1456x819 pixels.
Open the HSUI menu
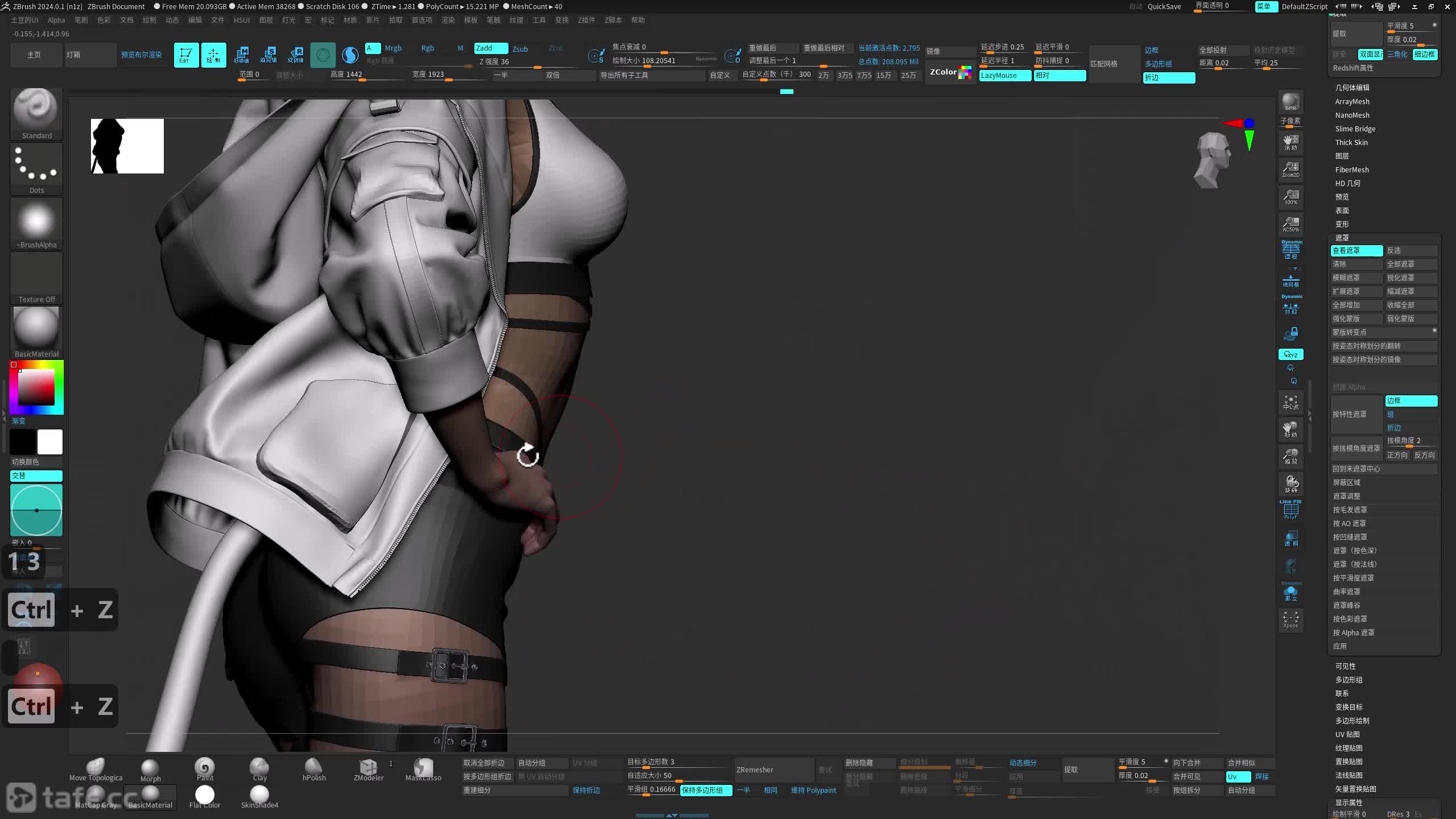[x=242, y=20]
